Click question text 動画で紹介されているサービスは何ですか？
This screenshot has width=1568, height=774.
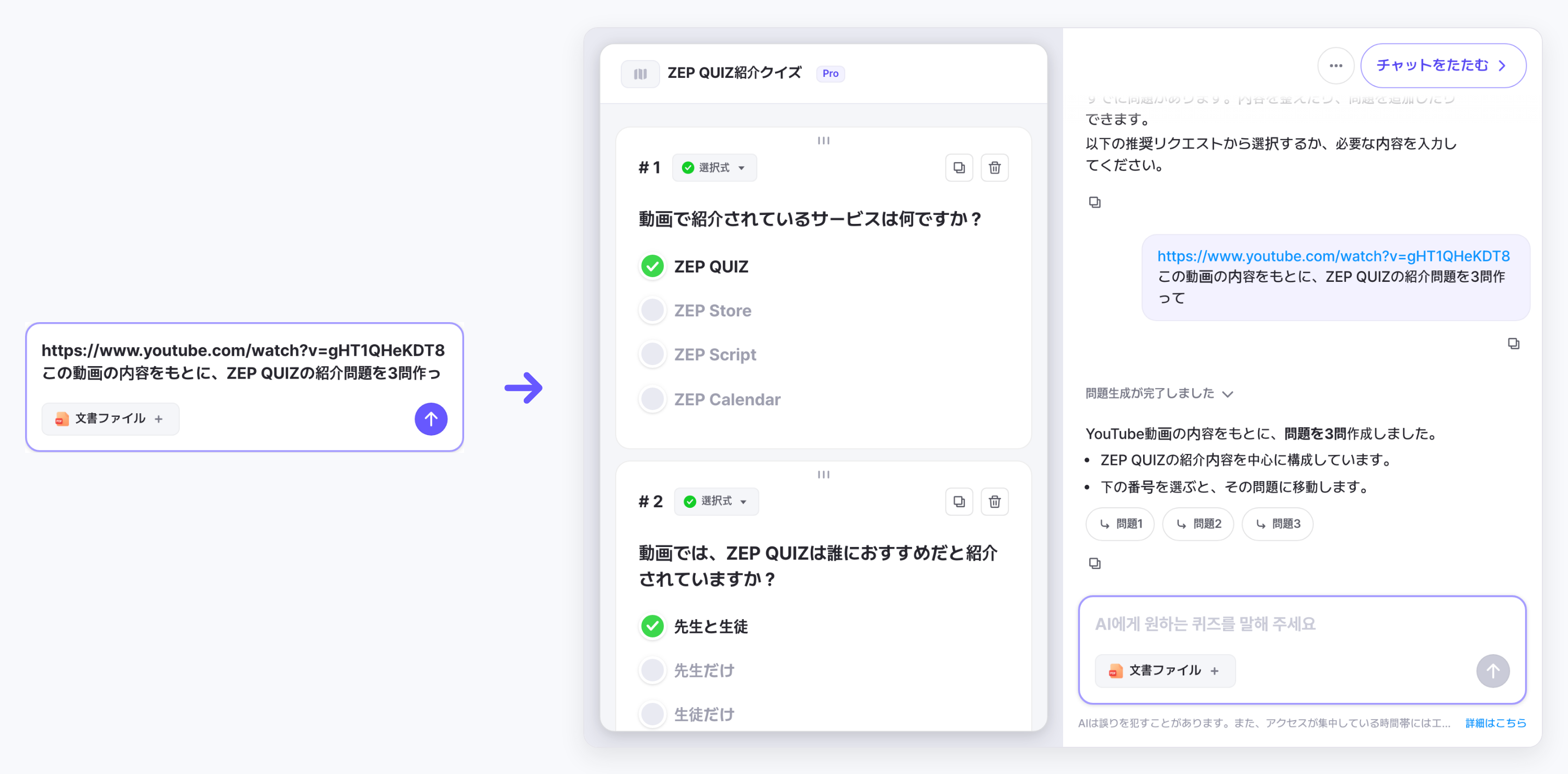[811, 219]
